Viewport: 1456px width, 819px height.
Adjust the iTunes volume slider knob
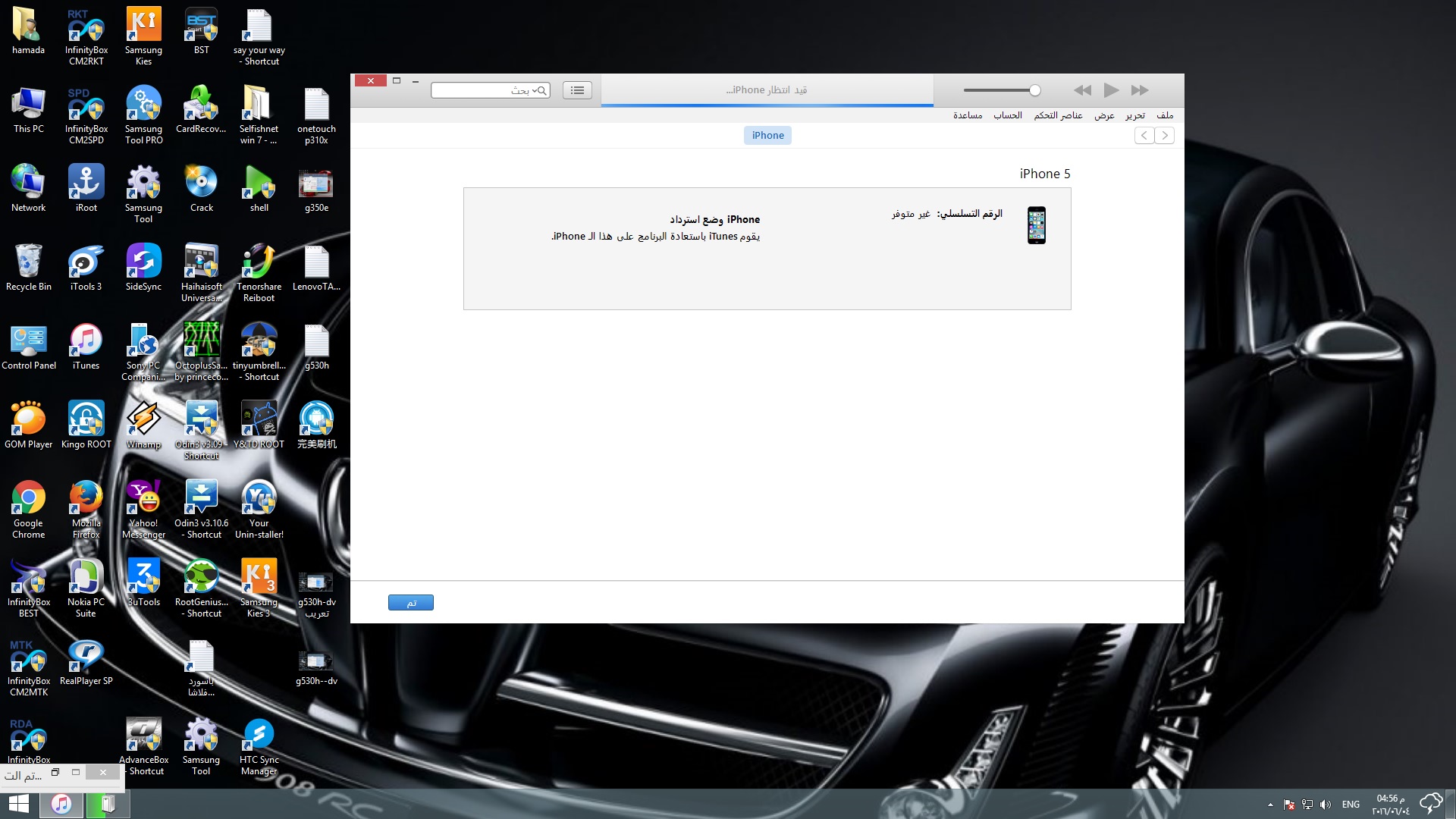(x=1034, y=90)
